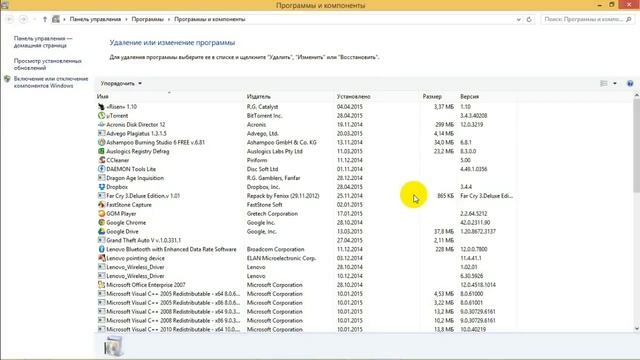Click publisher Repack by Fenixx (29.11.2012)
Screen dimensions: 640x360
pyautogui.click(x=283, y=196)
